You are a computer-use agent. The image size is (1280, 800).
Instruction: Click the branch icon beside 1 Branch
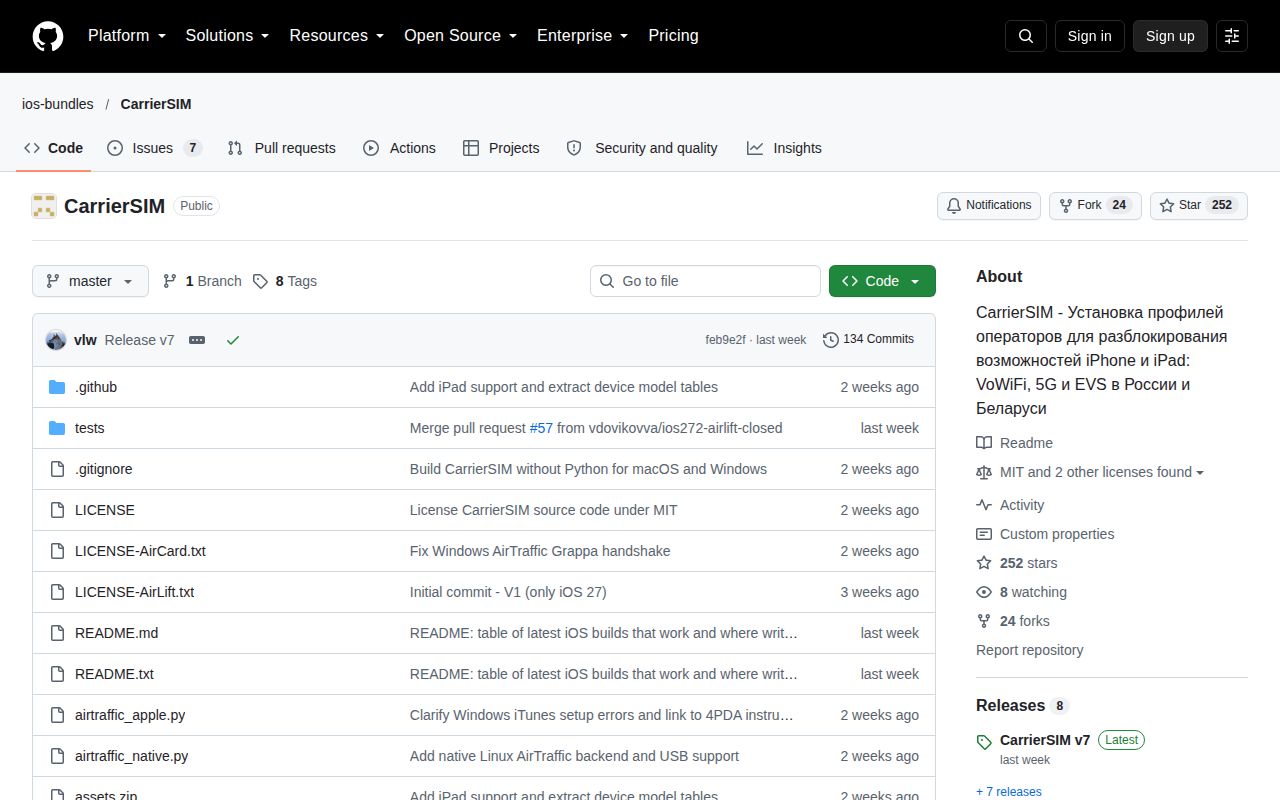click(170, 281)
